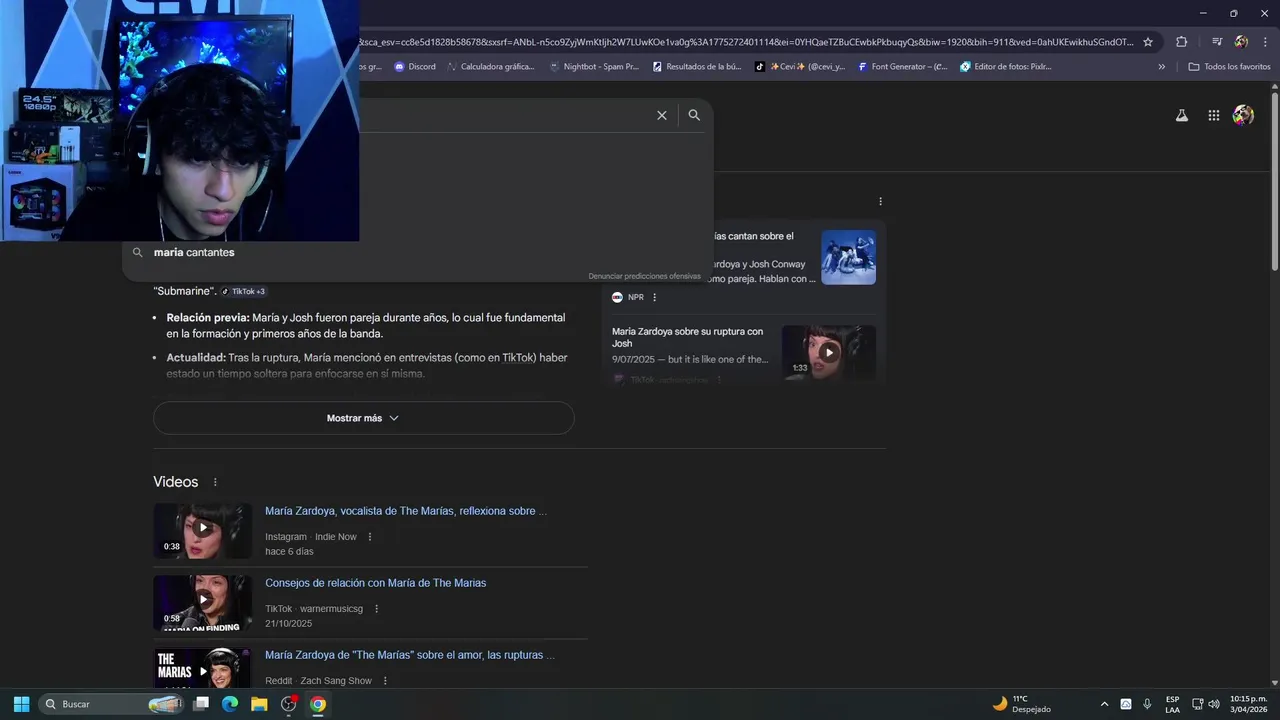Open María Zardoya sobre su ruptura result

point(688,338)
